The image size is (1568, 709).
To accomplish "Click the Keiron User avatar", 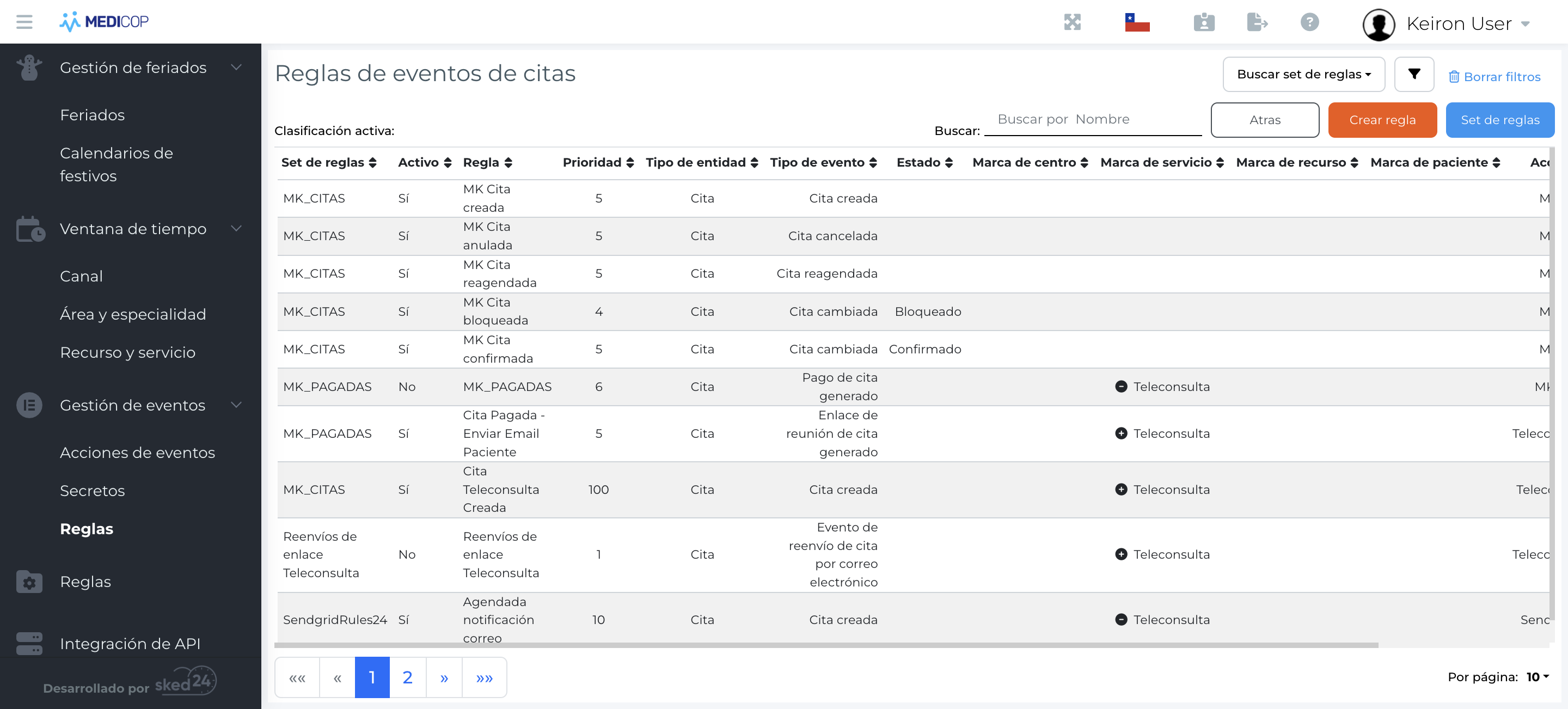I will tap(1378, 25).
